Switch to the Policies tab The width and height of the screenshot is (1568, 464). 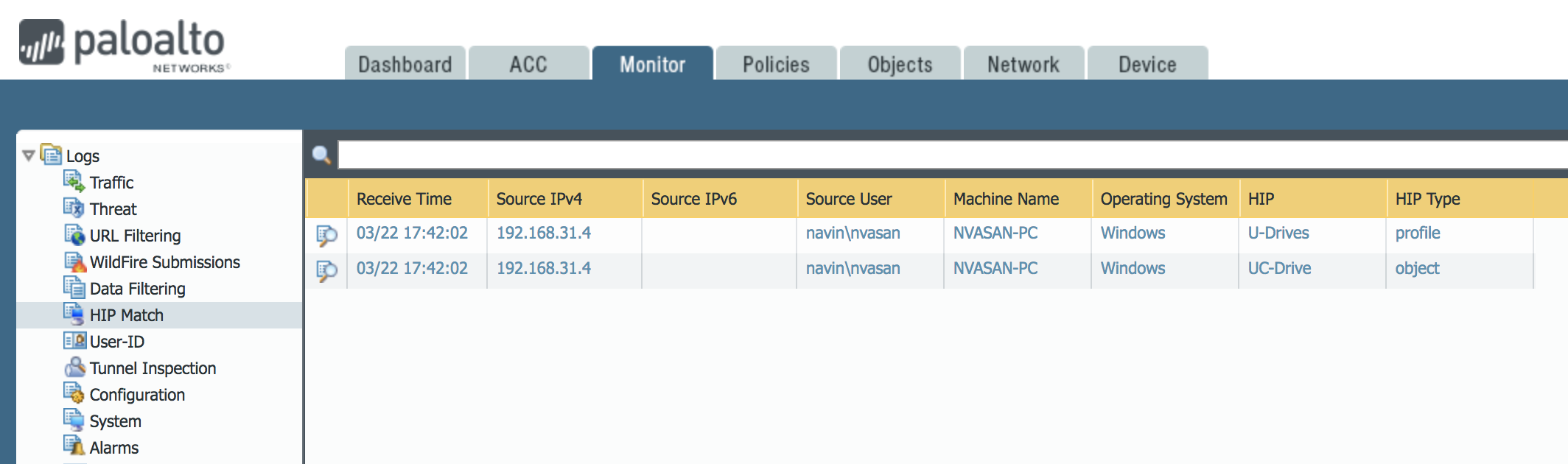point(776,64)
